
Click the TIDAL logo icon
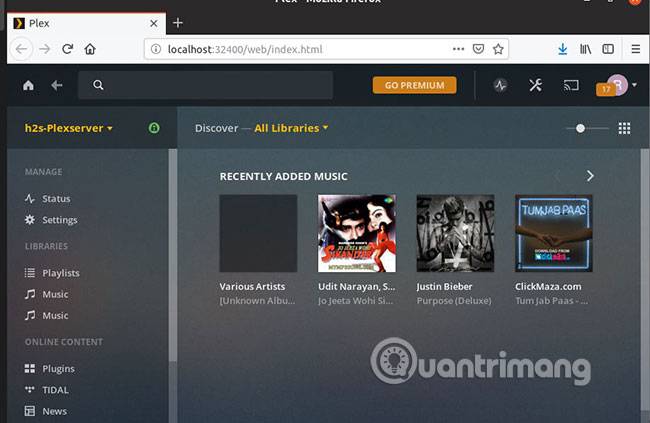tap(30, 390)
